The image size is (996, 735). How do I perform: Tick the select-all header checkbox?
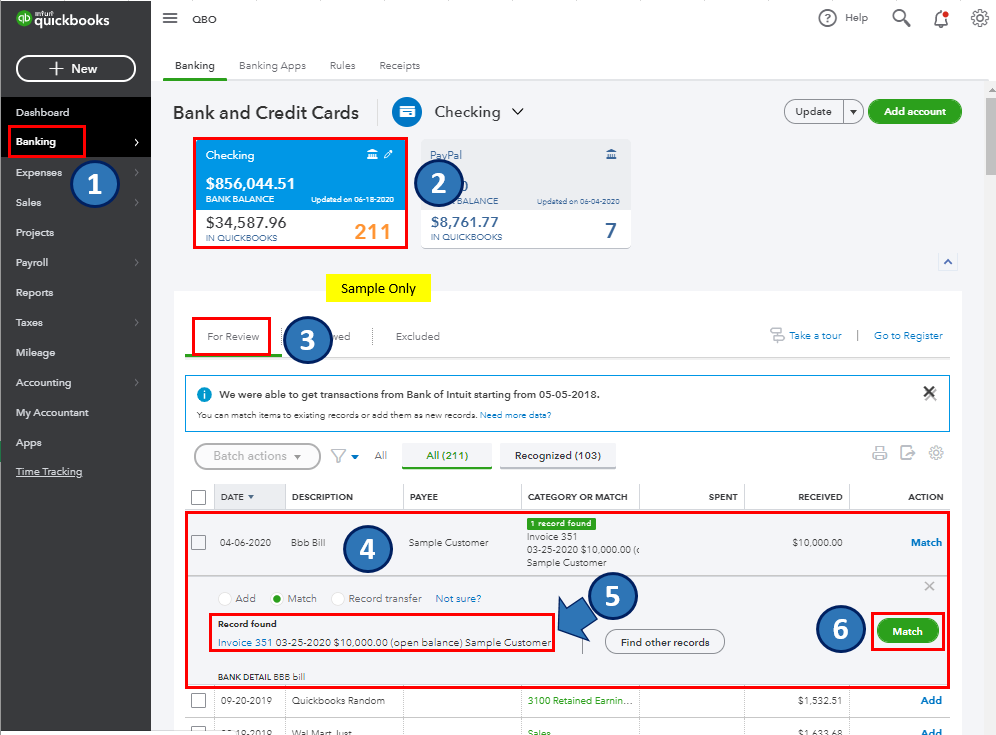(x=199, y=497)
